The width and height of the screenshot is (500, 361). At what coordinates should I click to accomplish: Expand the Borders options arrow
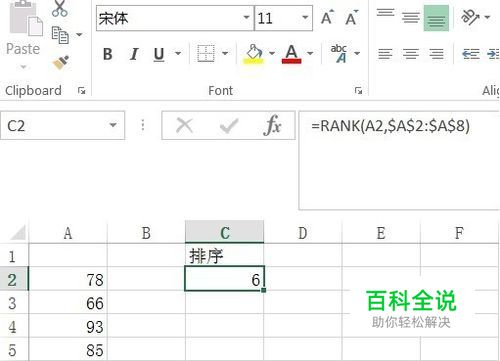click(225, 53)
